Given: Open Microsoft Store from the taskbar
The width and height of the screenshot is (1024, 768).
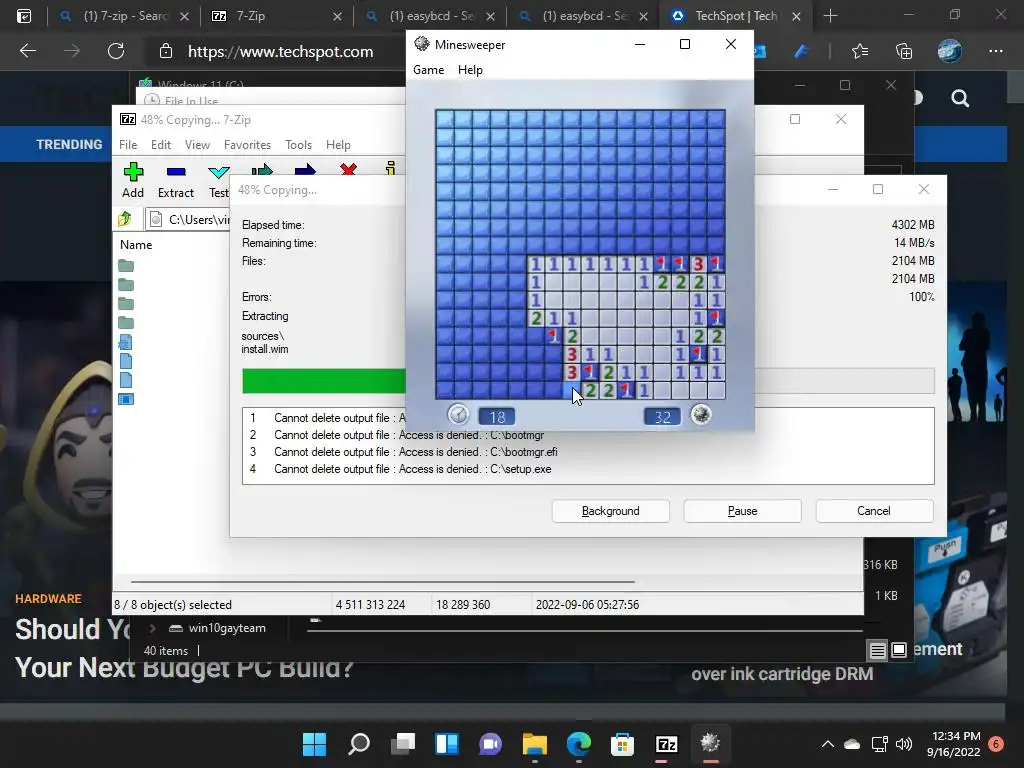Looking at the screenshot, I should click(x=622, y=743).
